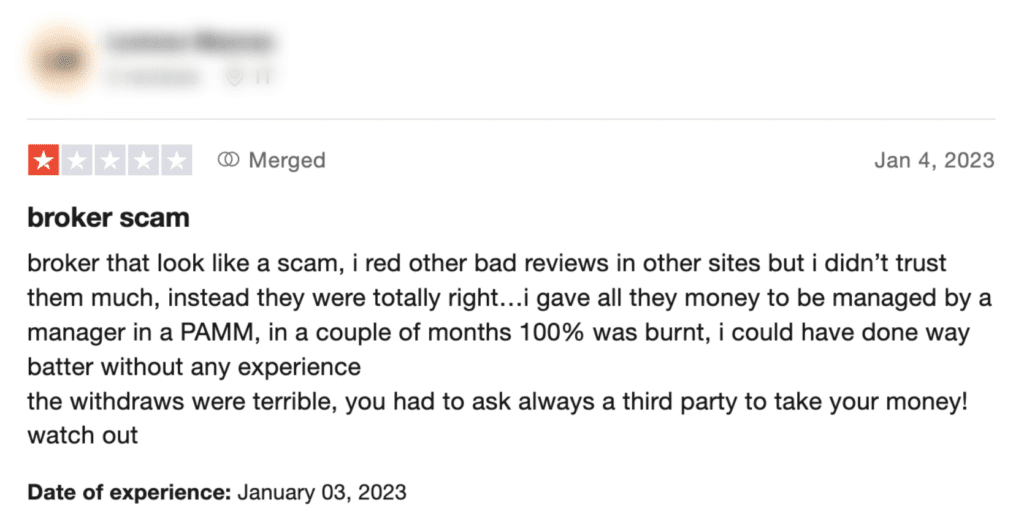This screenshot has height=522, width=1024.
Task: Click the Merged overlapping-circles icon
Action: tap(229, 160)
